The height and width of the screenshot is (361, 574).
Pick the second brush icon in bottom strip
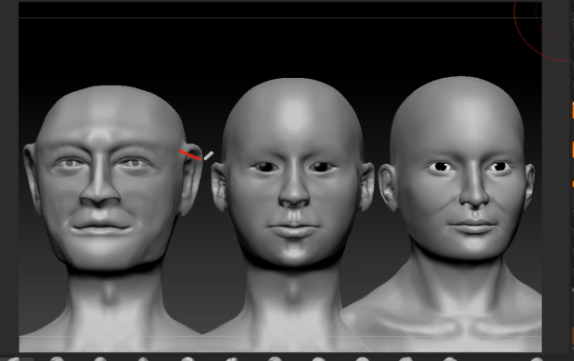(x=57, y=359)
